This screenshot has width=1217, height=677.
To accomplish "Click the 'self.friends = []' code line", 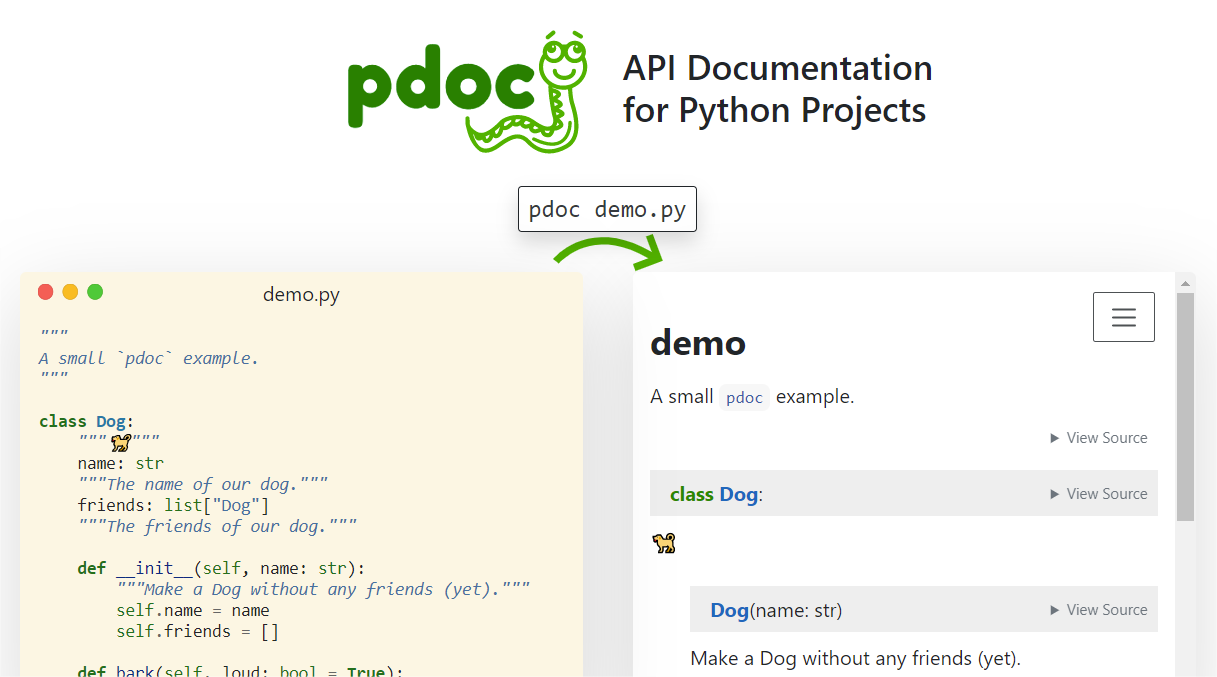I will click(198, 632).
